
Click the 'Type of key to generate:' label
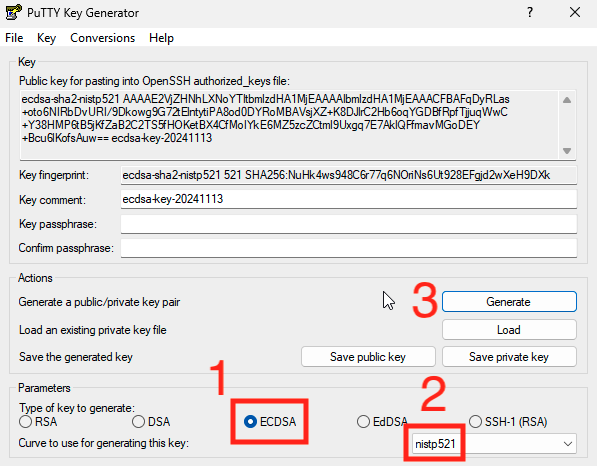(77, 408)
